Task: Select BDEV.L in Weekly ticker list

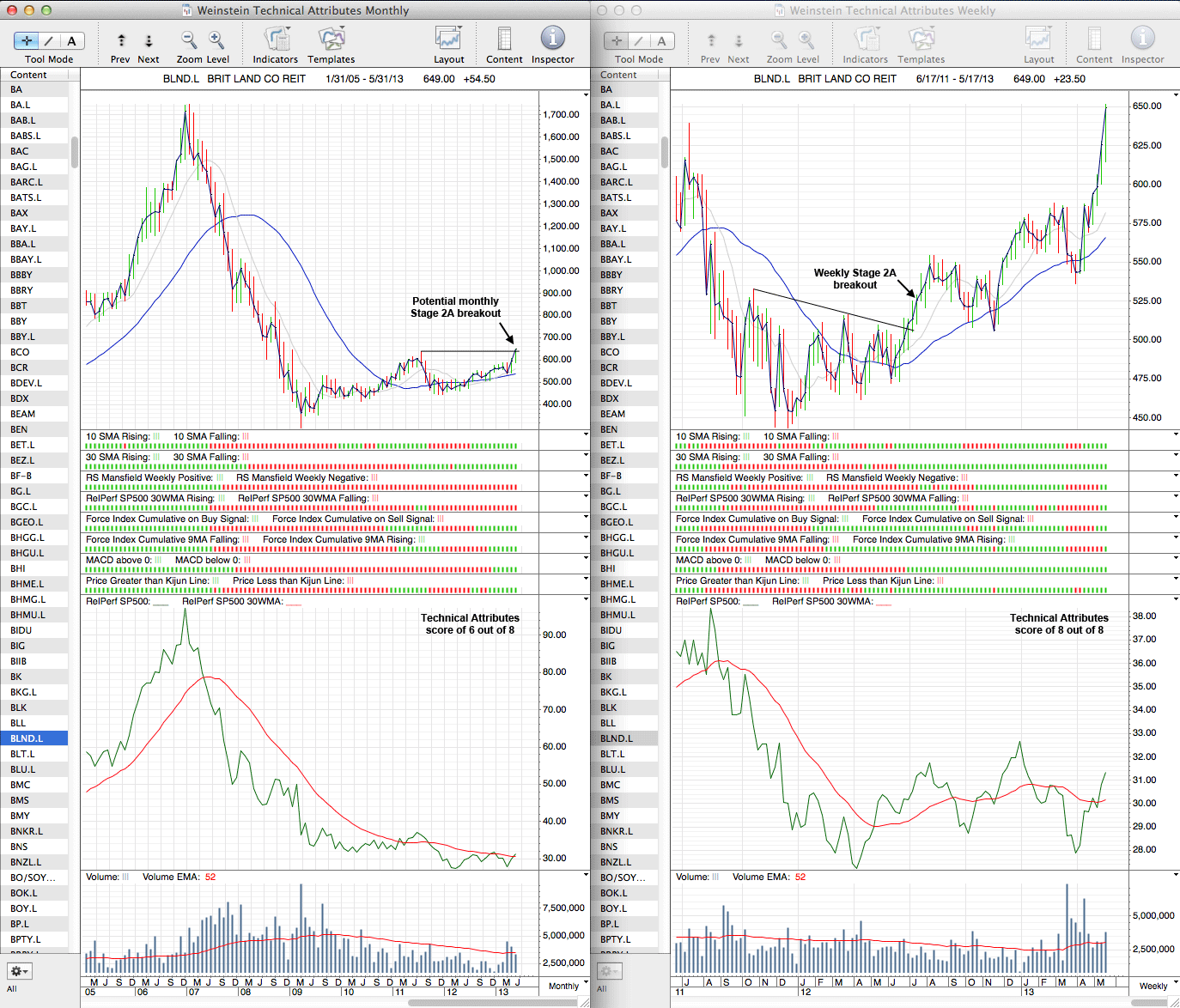Action: pyautogui.click(x=624, y=383)
